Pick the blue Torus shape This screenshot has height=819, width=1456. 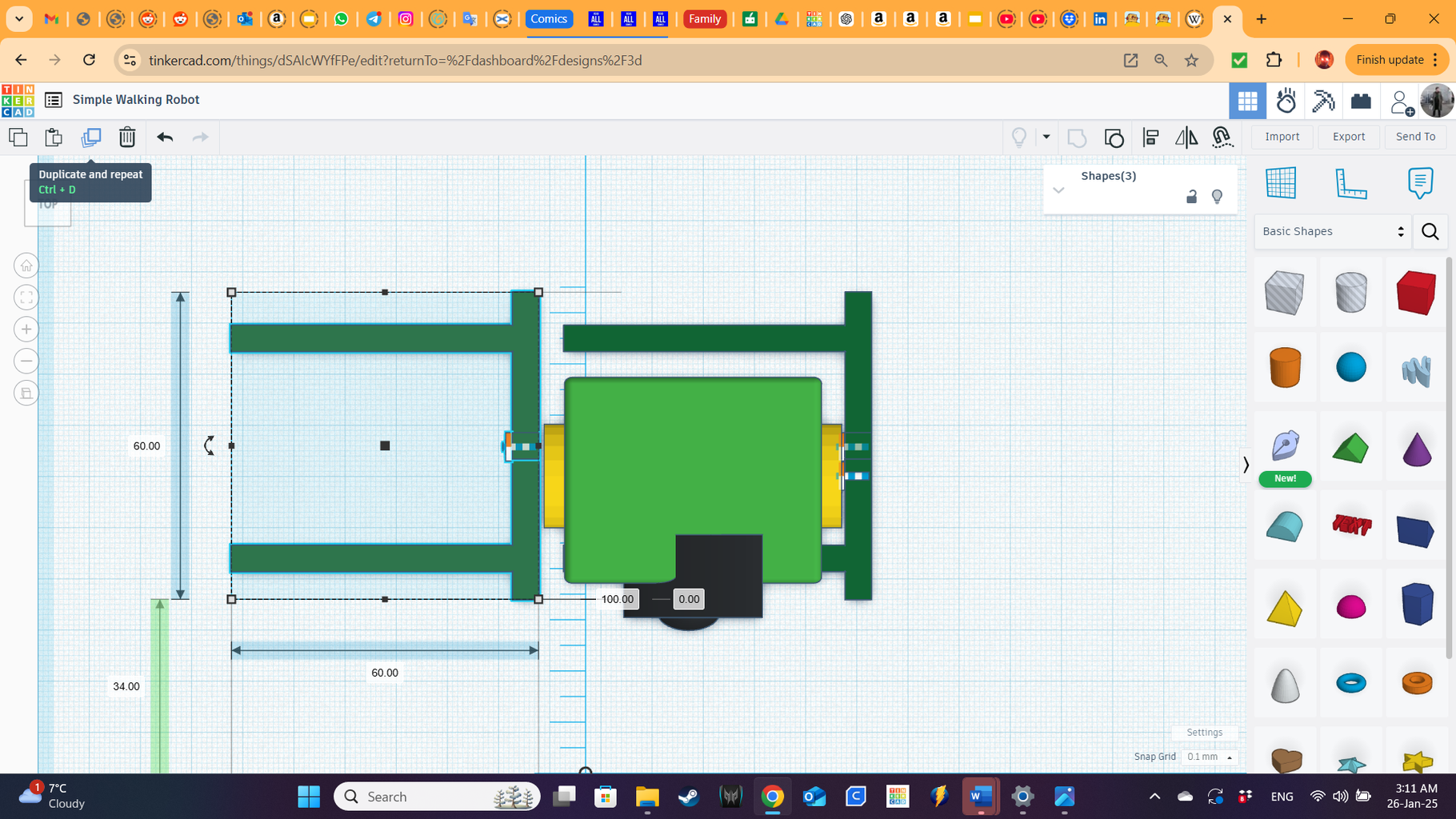click(1351, 682)
